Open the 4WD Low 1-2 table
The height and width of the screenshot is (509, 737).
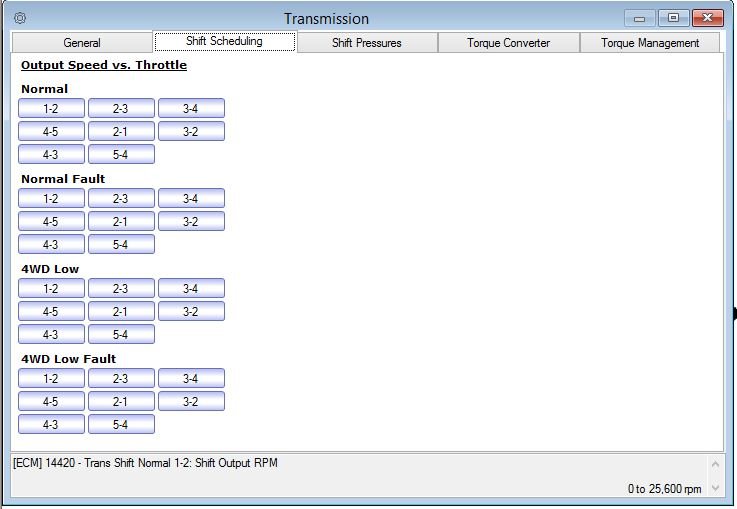(51, 289)
